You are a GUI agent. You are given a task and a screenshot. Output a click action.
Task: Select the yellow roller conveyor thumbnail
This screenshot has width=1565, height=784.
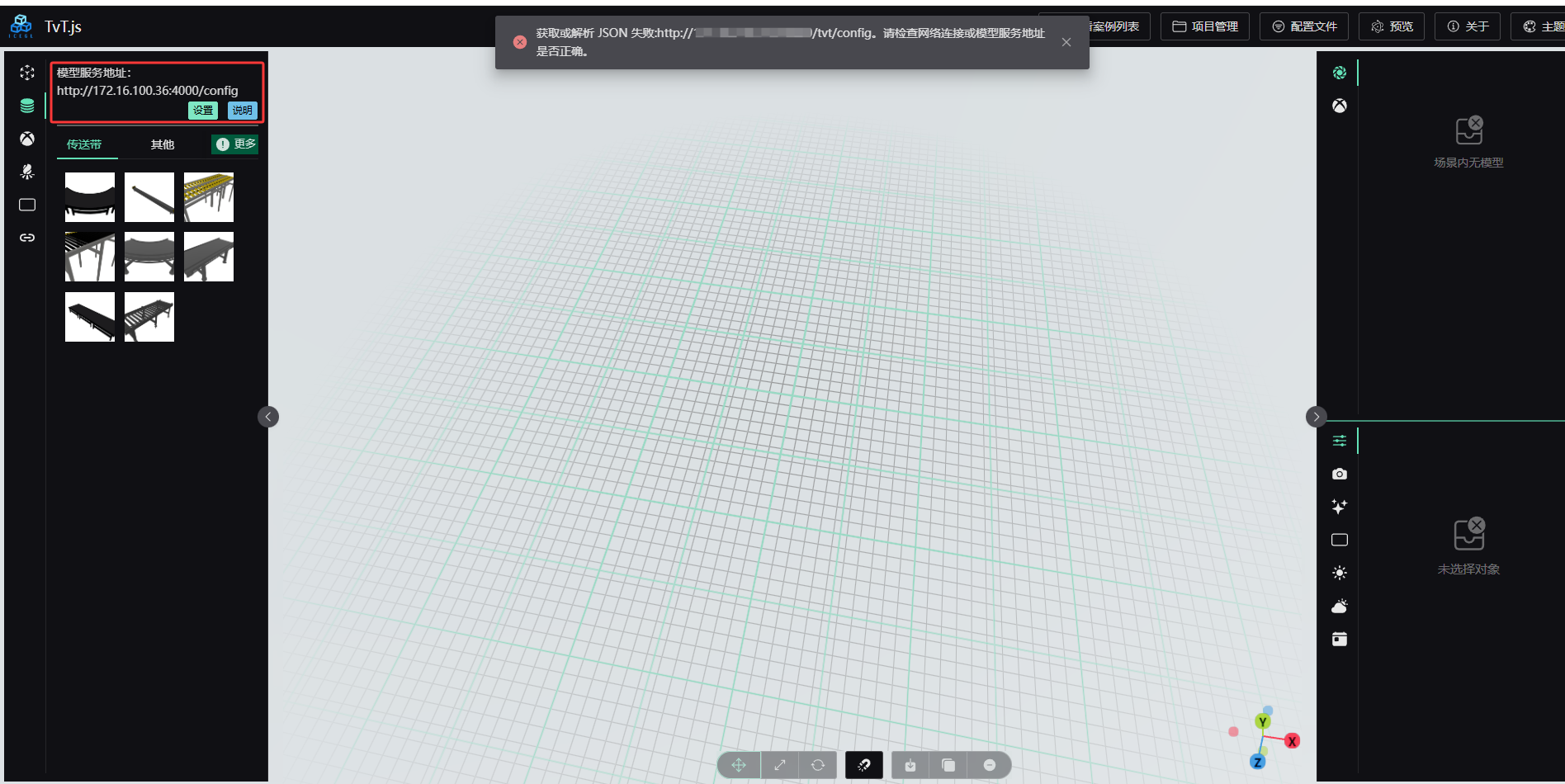(209, 197)
